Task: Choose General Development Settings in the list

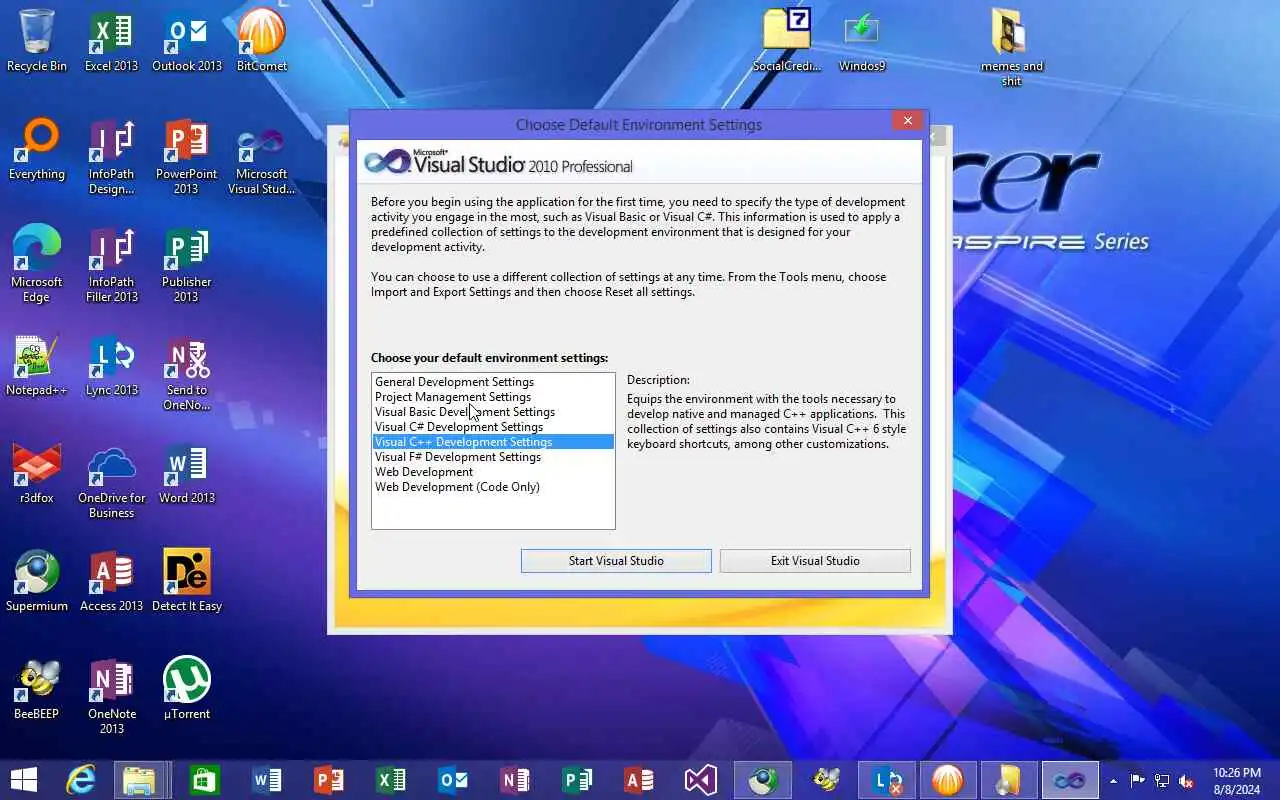Action: tap(492, 382)
